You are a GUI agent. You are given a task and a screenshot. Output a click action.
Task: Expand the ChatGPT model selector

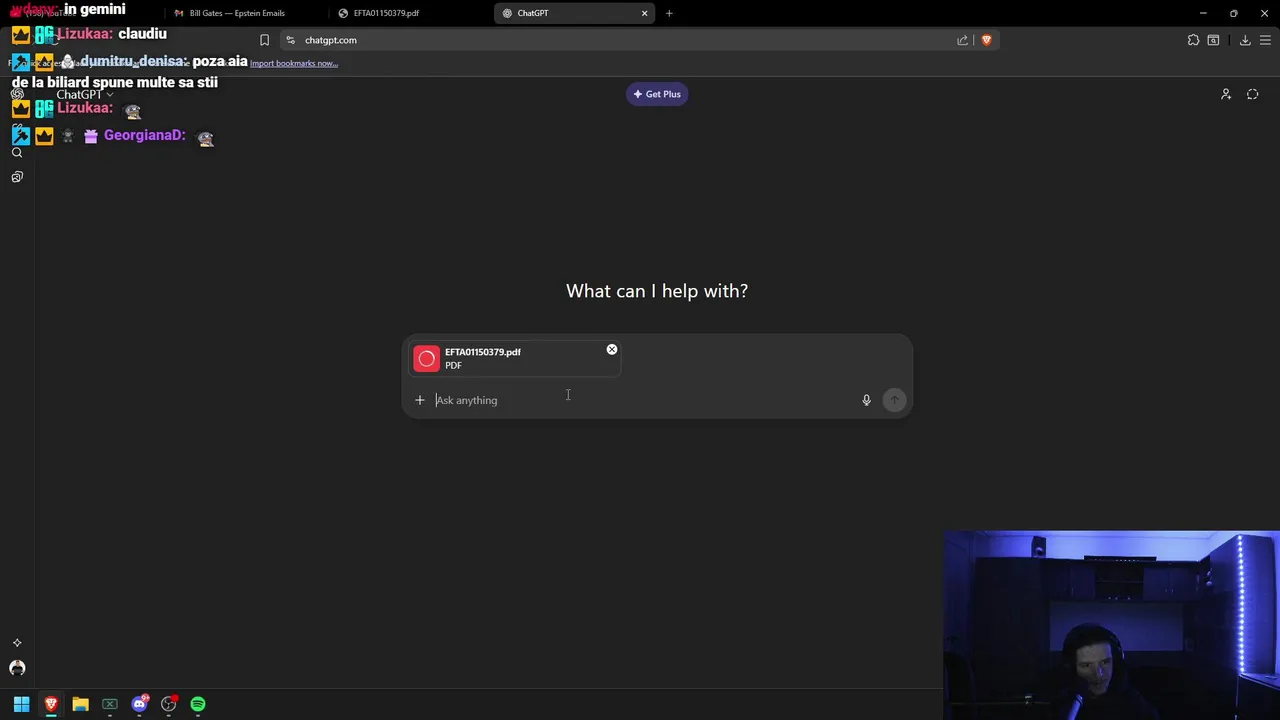[x=85, y=94]
